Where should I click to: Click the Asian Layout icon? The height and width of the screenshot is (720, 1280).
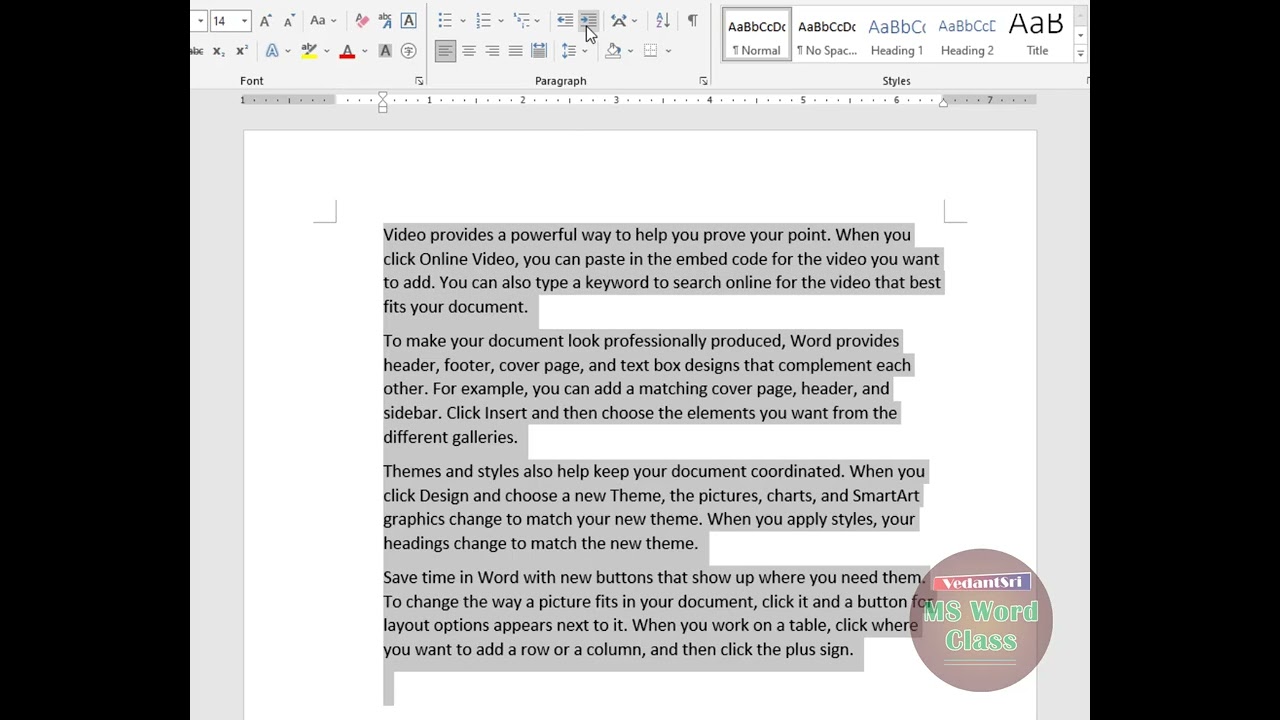pos(619,20)
